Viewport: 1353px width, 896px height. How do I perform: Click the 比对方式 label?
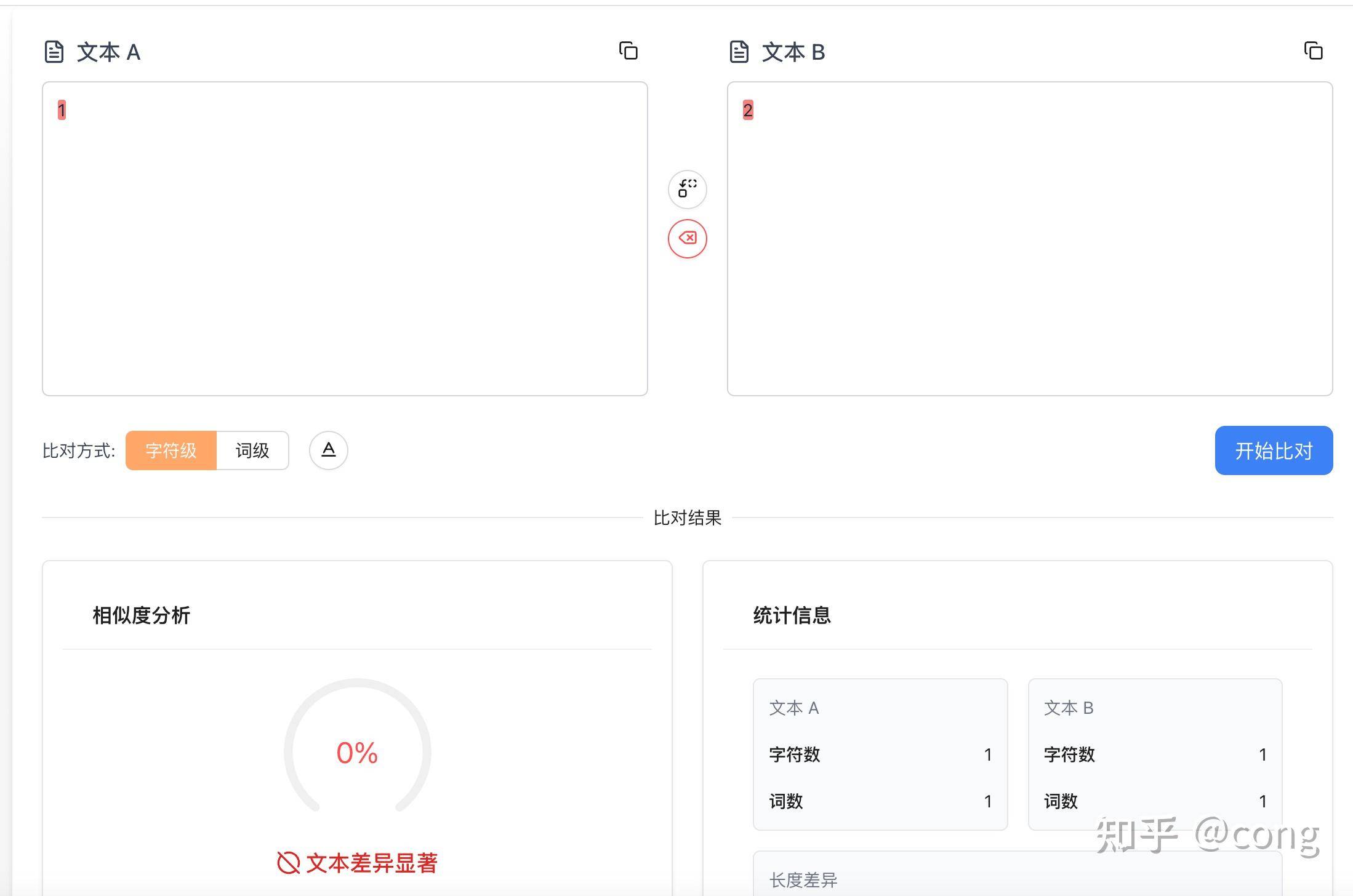(79, 451)
